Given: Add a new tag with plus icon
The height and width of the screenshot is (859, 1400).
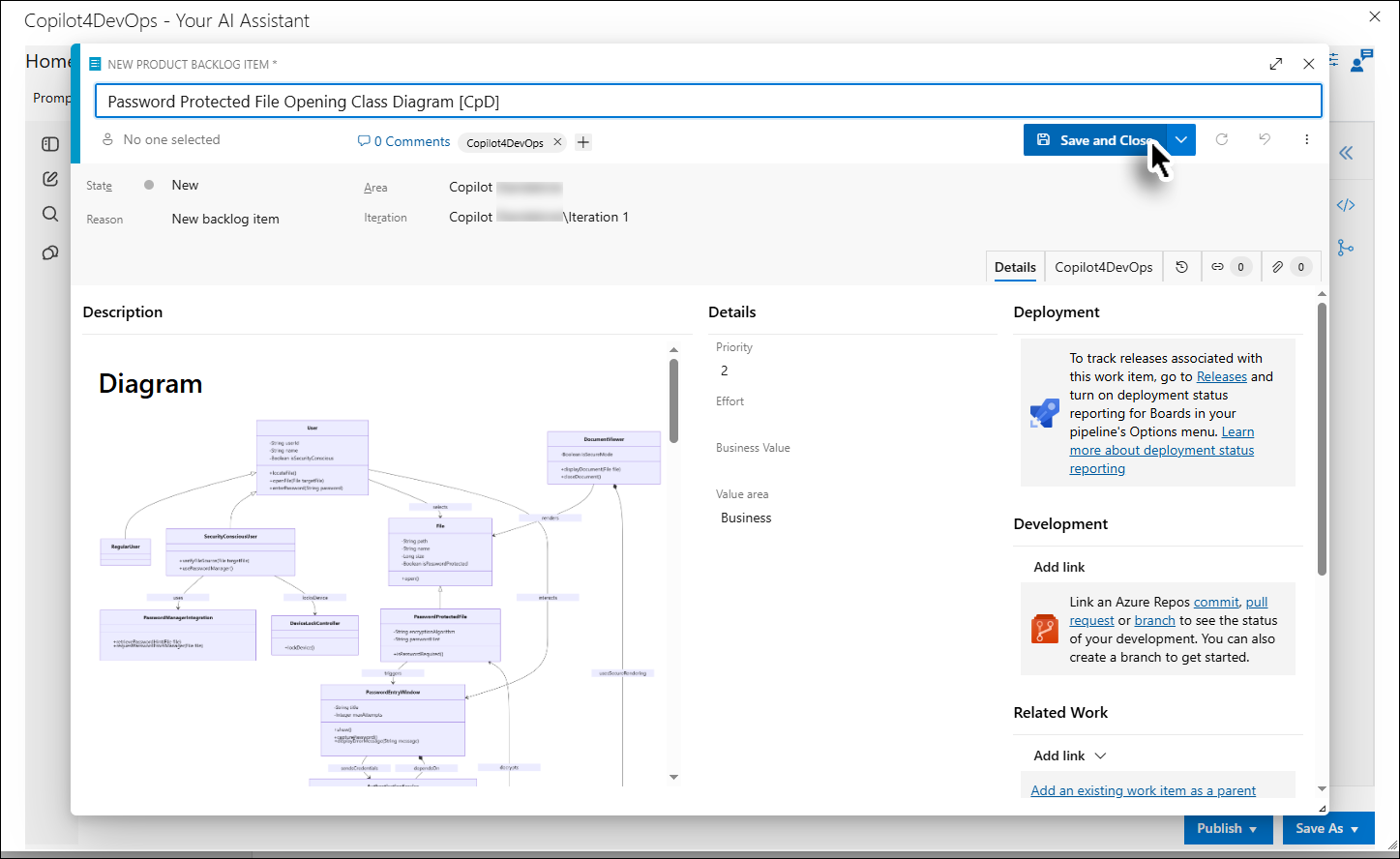Looking at the screenshot, I should point(583,142).
